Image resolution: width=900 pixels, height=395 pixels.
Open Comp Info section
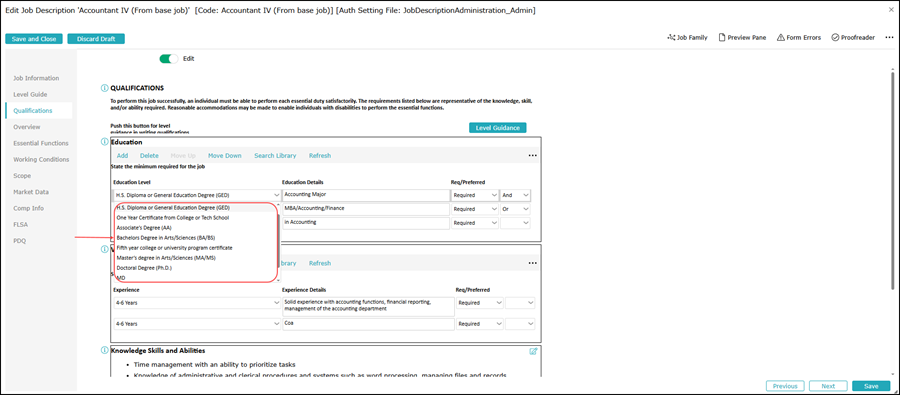click(28, 208)
